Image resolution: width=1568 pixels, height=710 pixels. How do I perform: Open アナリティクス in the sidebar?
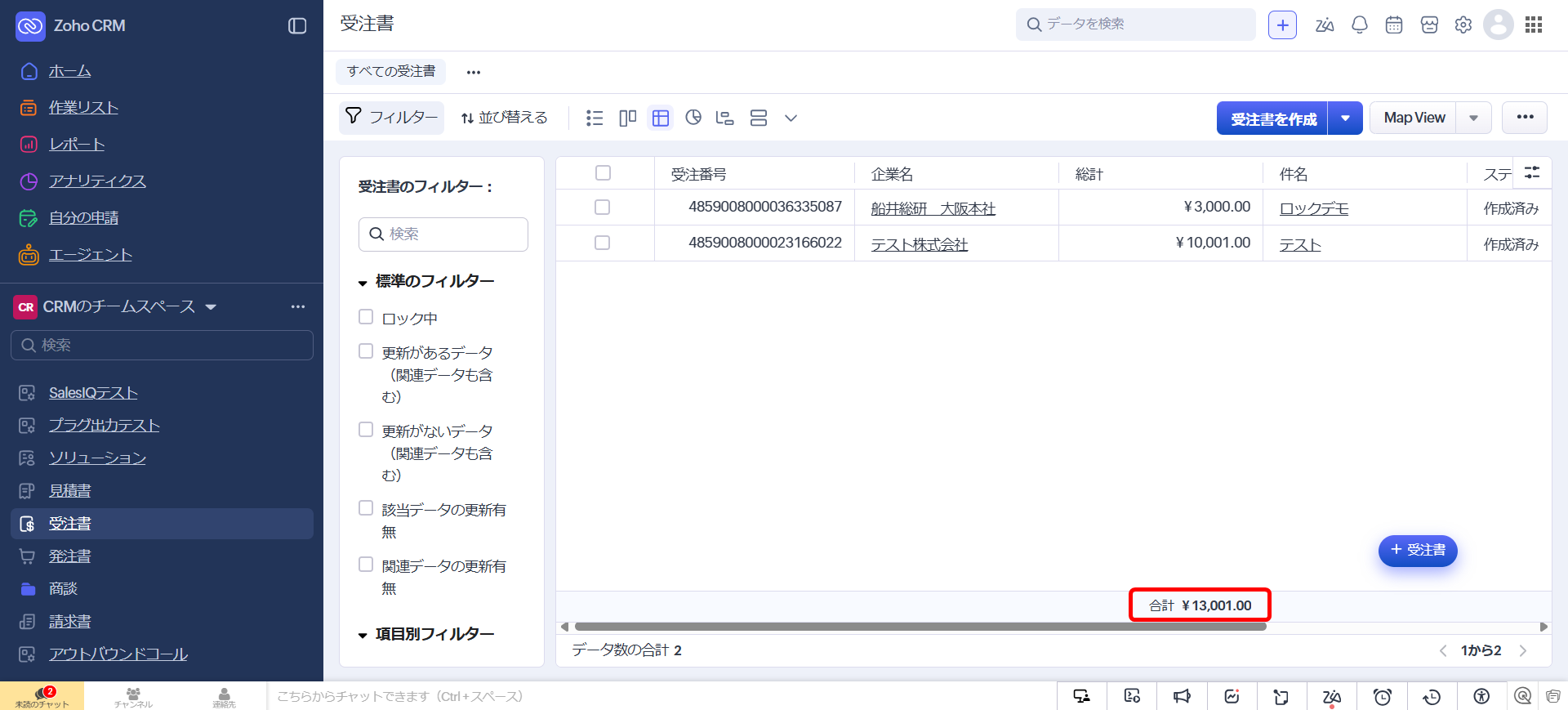[x=97, y=181]
